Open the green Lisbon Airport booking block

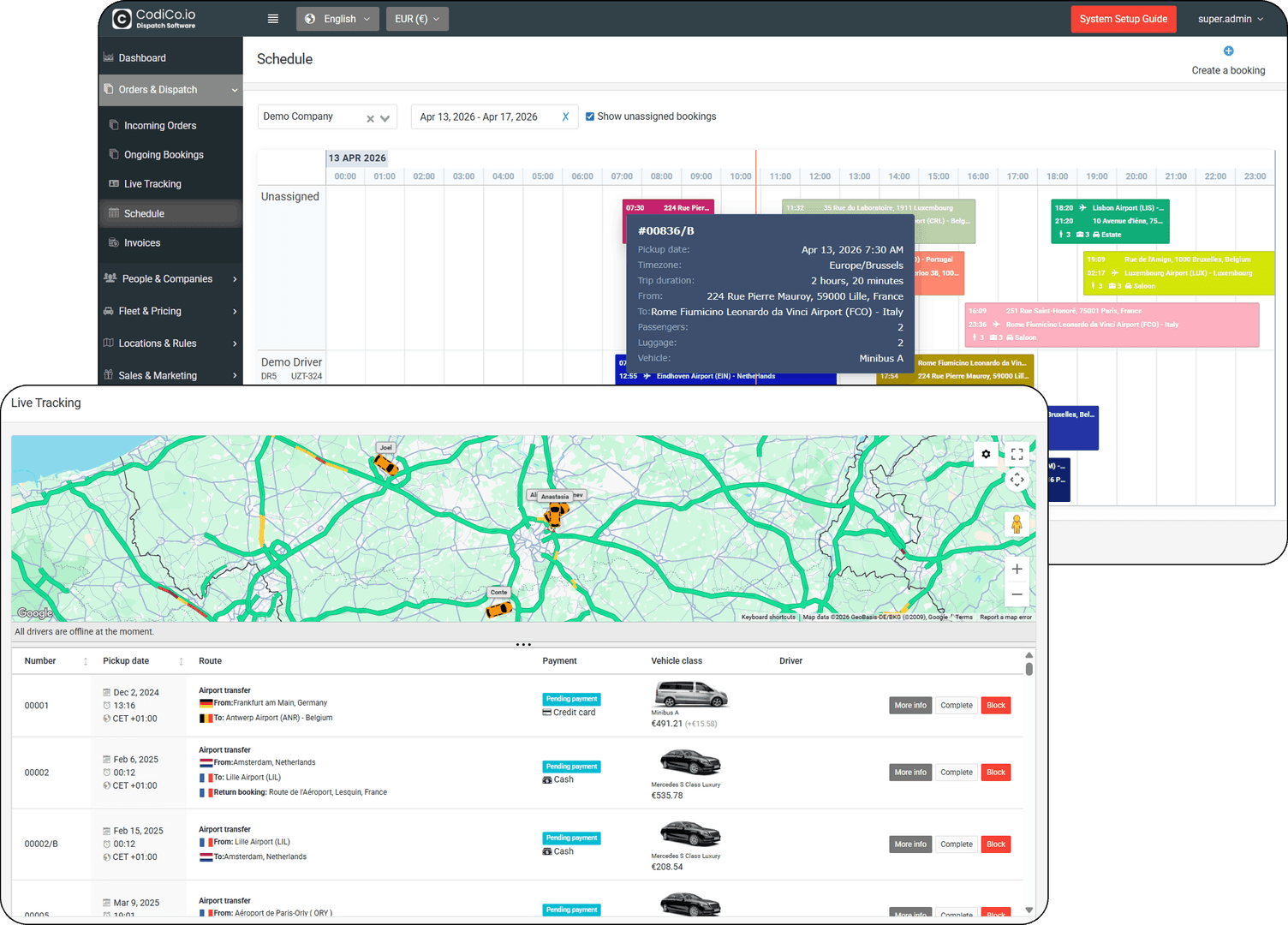(1110, 221)
